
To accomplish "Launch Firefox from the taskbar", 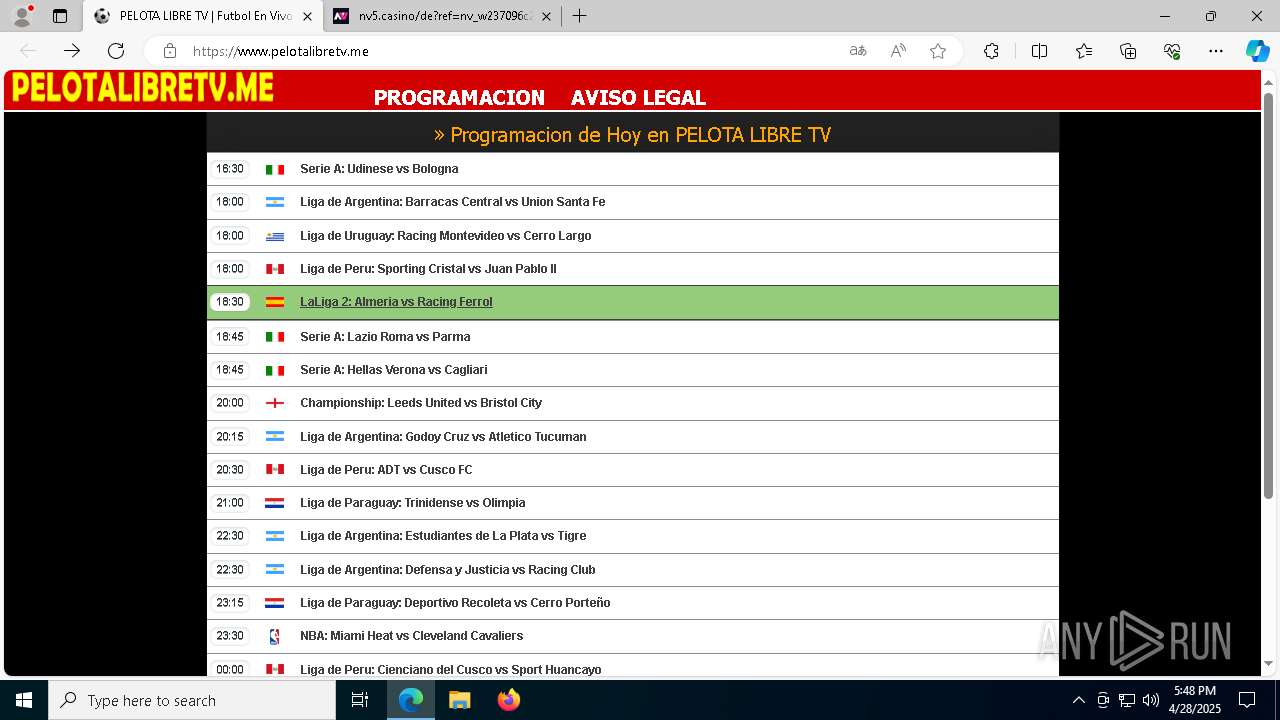I will [508, 700].
